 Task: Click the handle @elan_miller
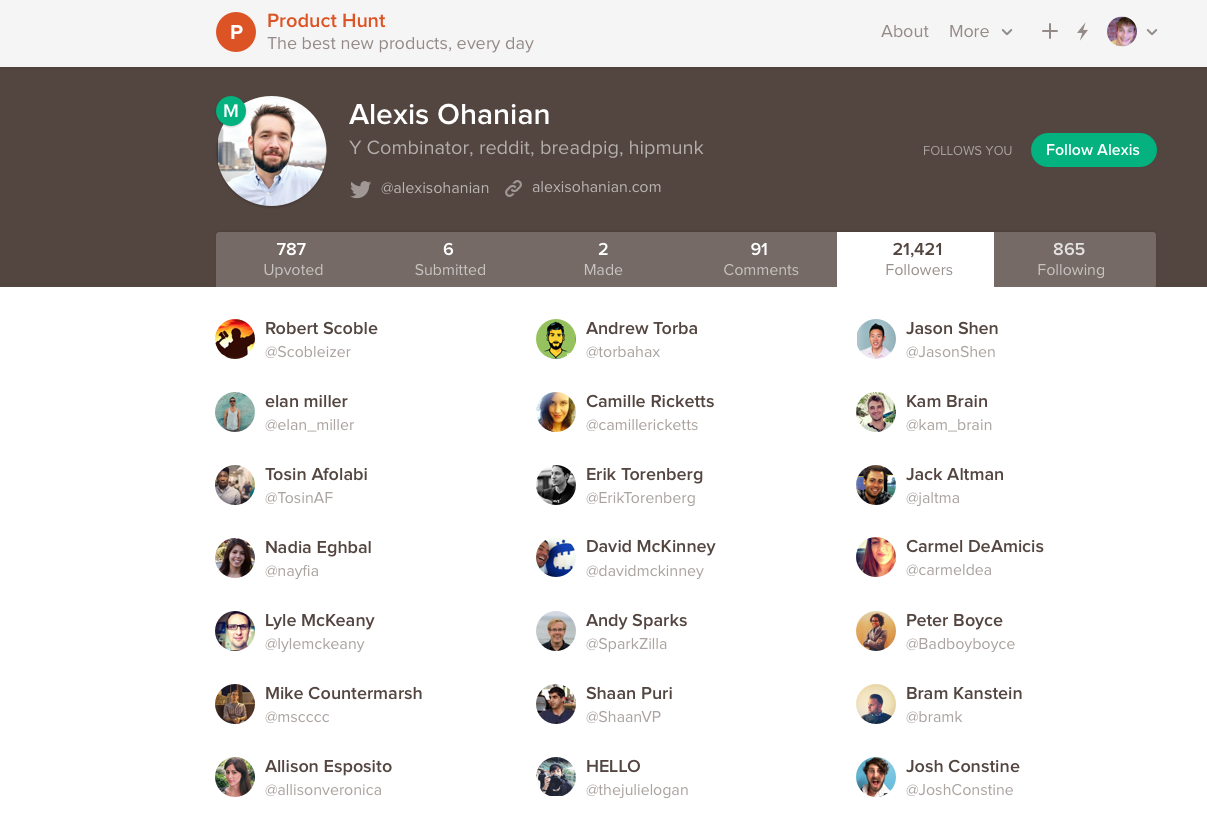tap(310, 425)
